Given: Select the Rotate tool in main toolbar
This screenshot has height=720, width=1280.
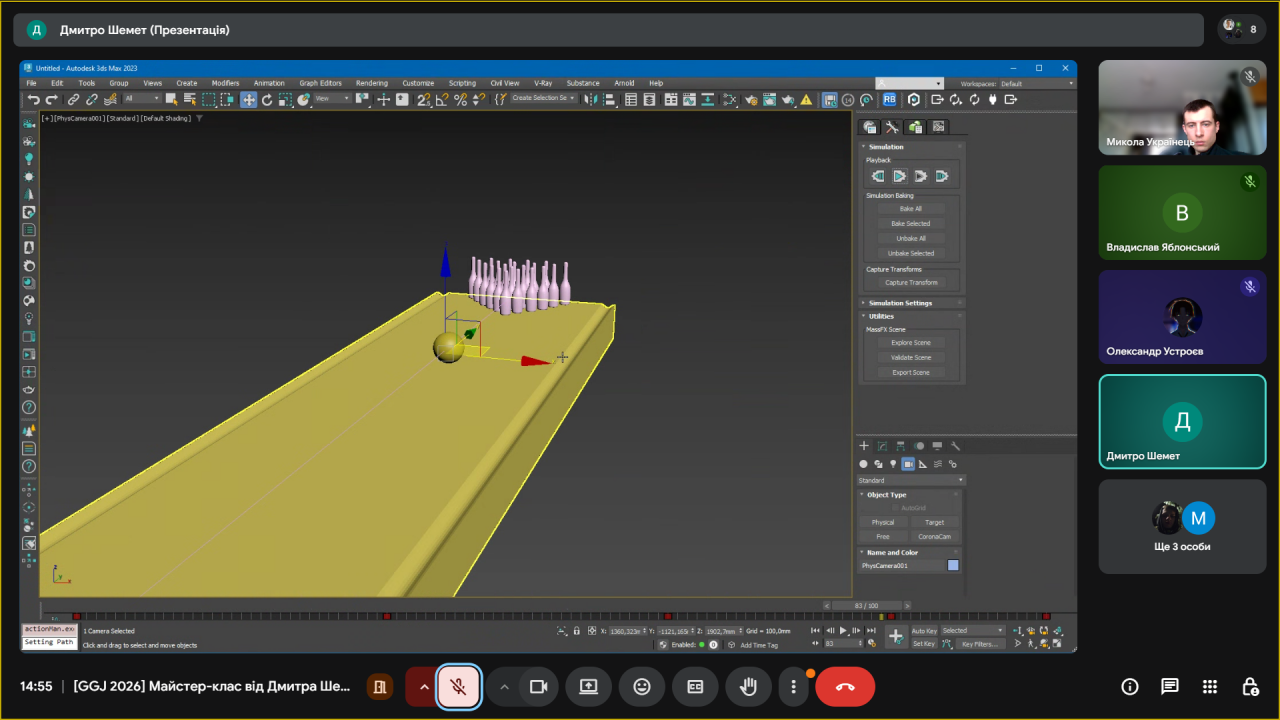Looking at the screenshot, I should point(267,99).
